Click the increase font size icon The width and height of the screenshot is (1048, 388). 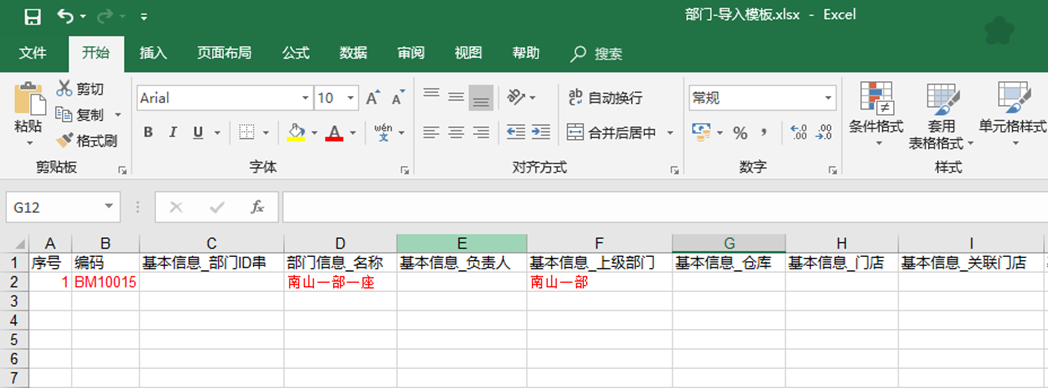pyautogui.click(x=374, y=98)
